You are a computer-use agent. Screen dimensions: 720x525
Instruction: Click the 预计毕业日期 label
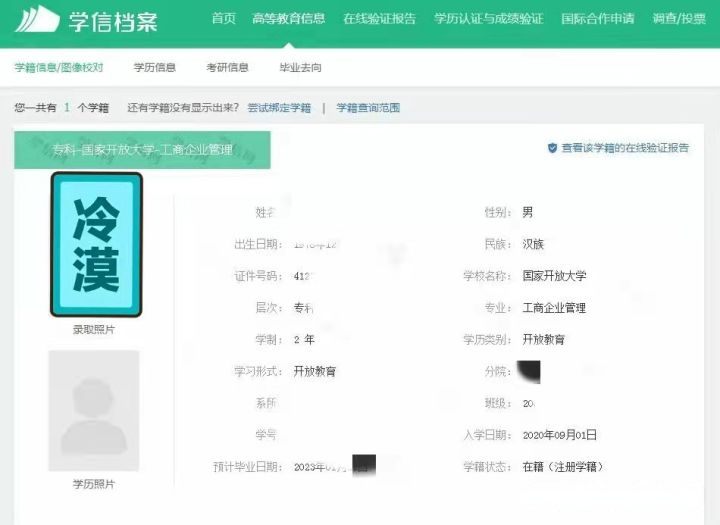pyautogui.click(x=248, y=467)
